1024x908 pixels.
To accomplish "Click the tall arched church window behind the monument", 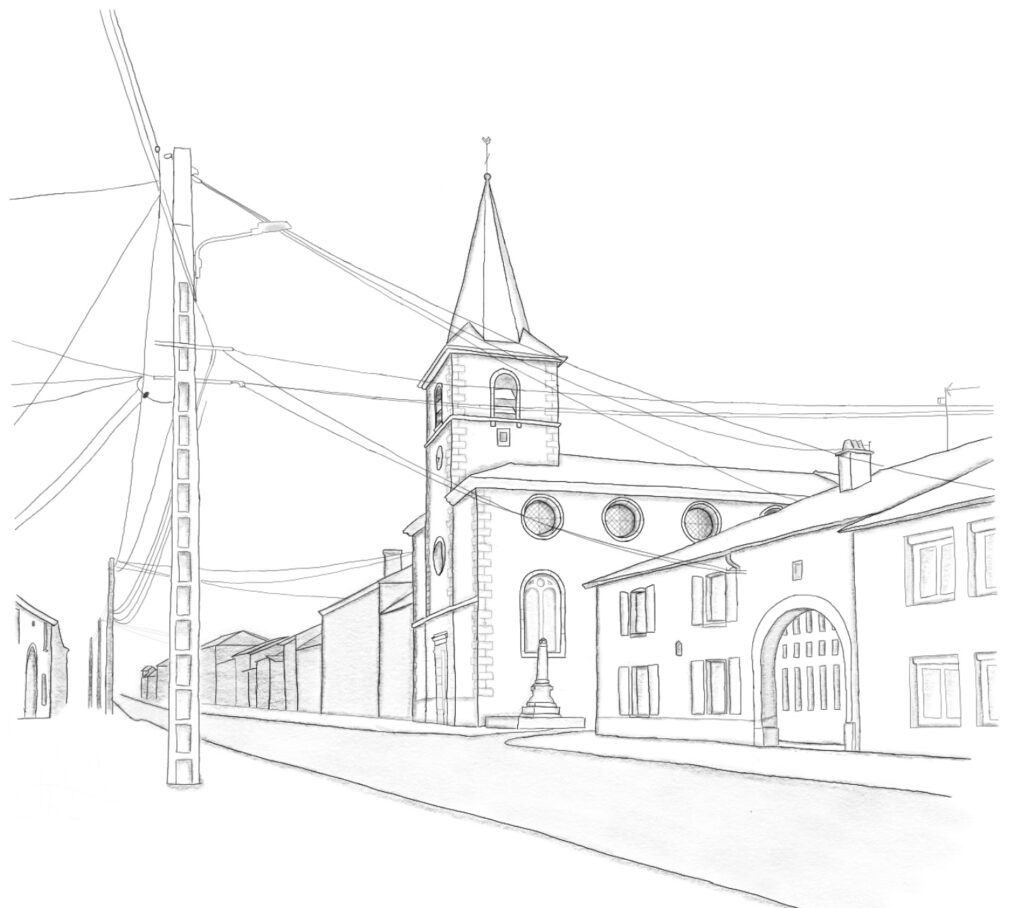I will coord(543,613).
